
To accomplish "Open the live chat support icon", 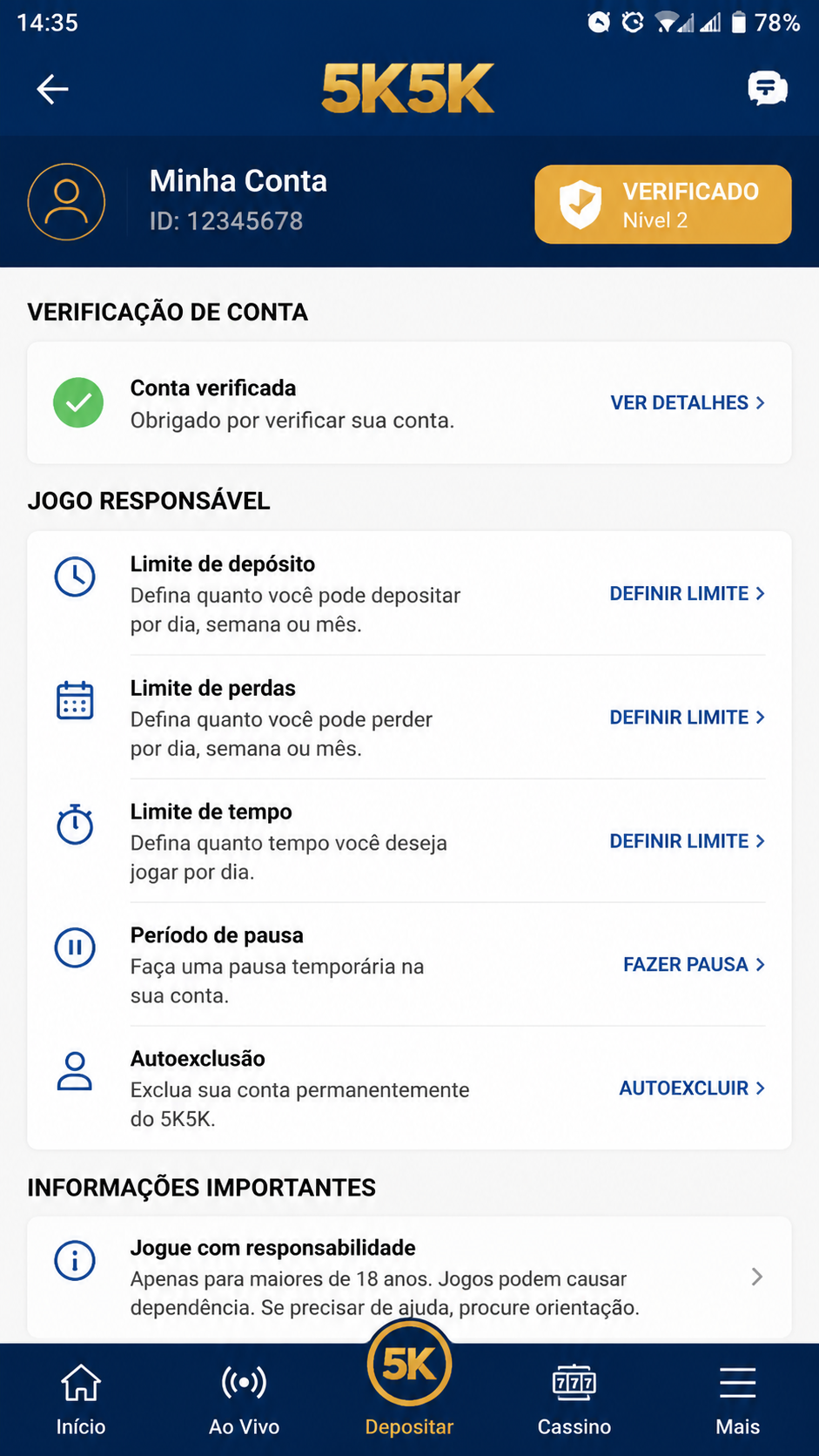I will point(768,88).
